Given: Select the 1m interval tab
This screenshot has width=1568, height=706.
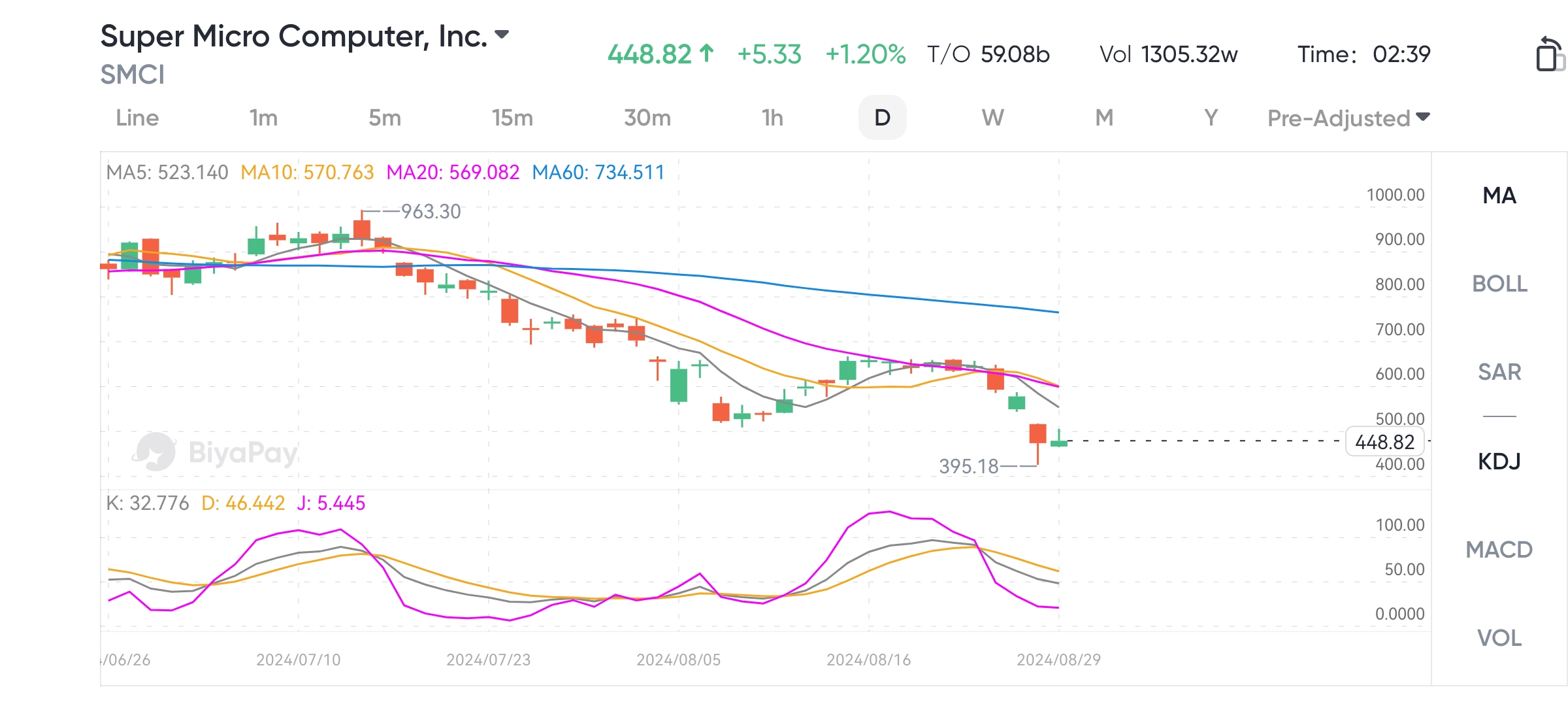Looking at the screenshot, I should [x=263, y=118].
